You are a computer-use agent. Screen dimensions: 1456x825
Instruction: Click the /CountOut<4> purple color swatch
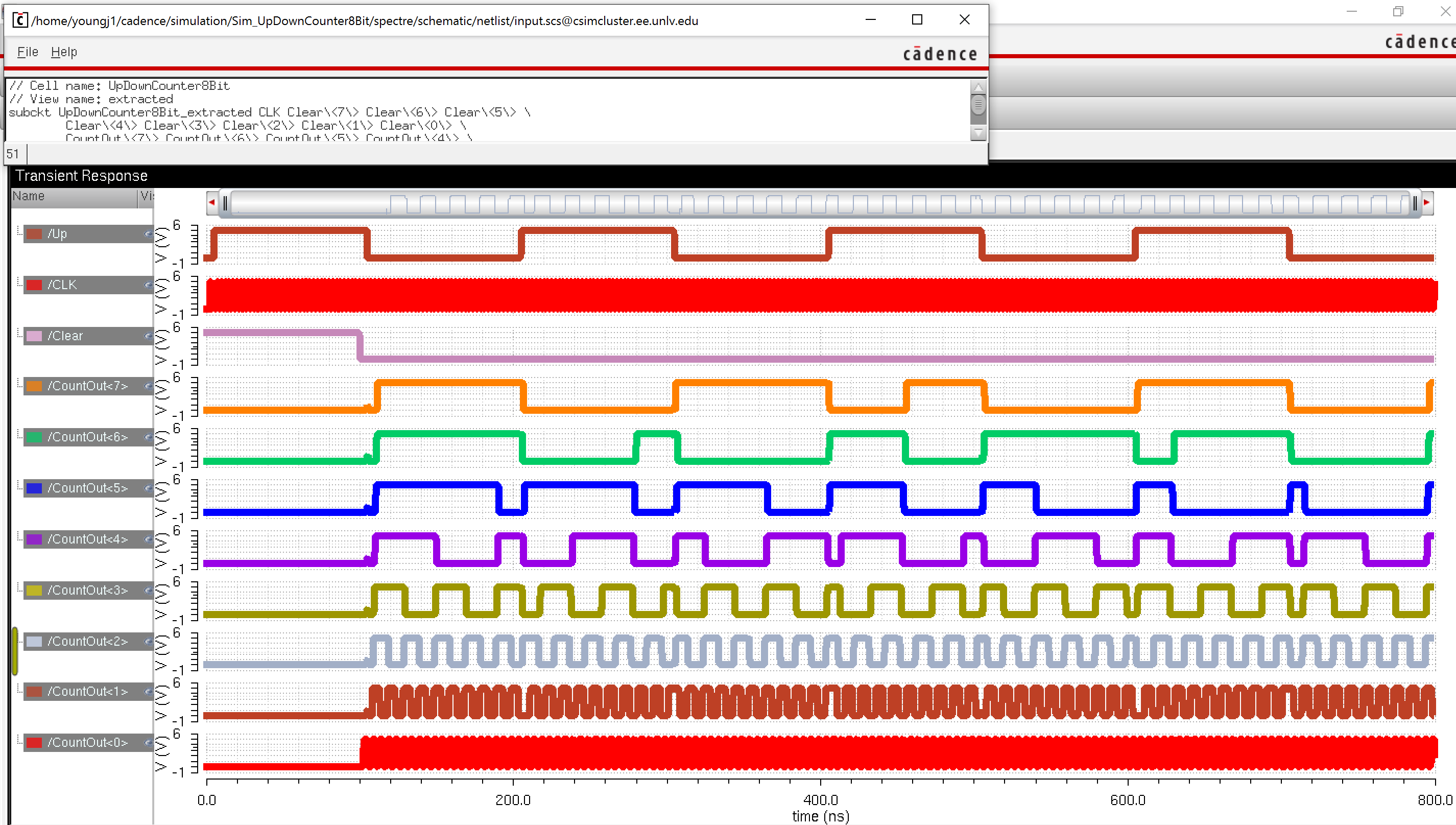[35, 539]
